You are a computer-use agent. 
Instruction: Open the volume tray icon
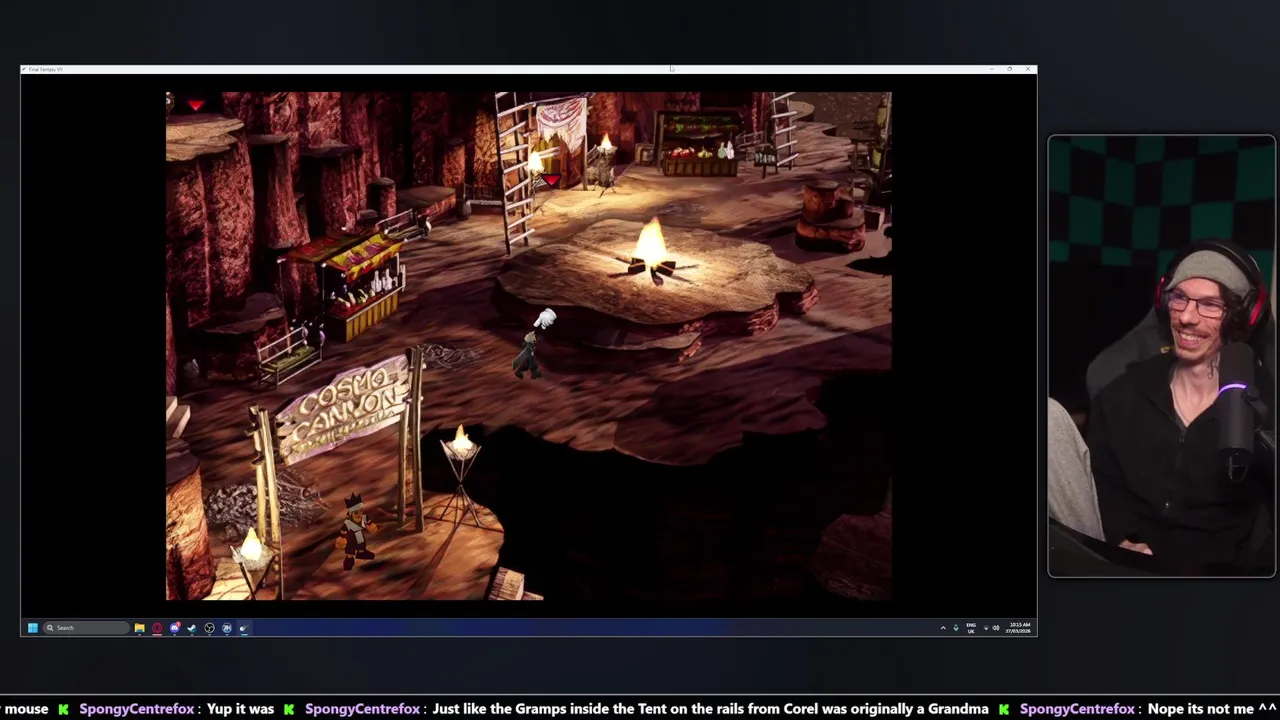[996, 628]
